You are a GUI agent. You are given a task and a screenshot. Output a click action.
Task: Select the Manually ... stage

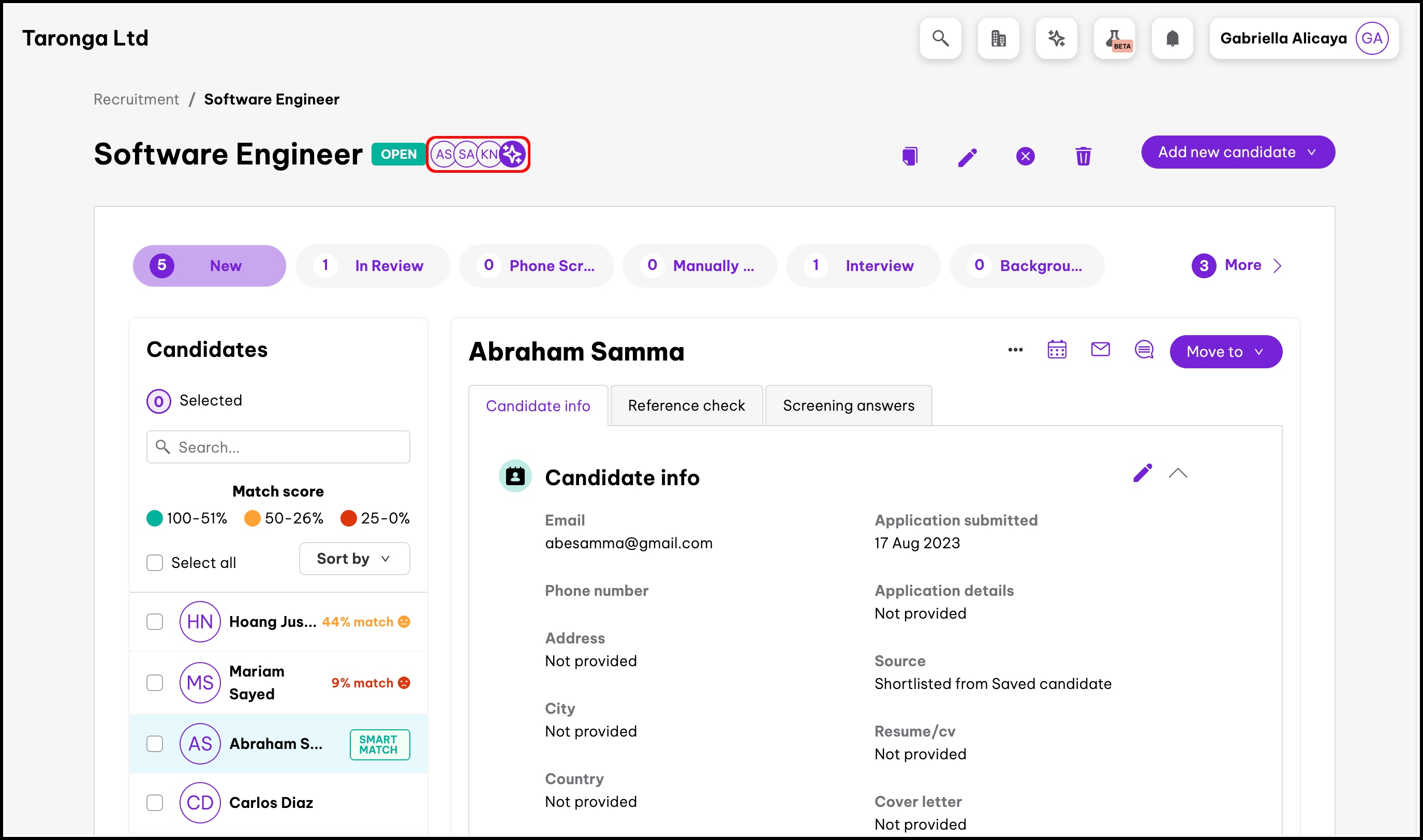pyautogui.click(x=700, y=266)
